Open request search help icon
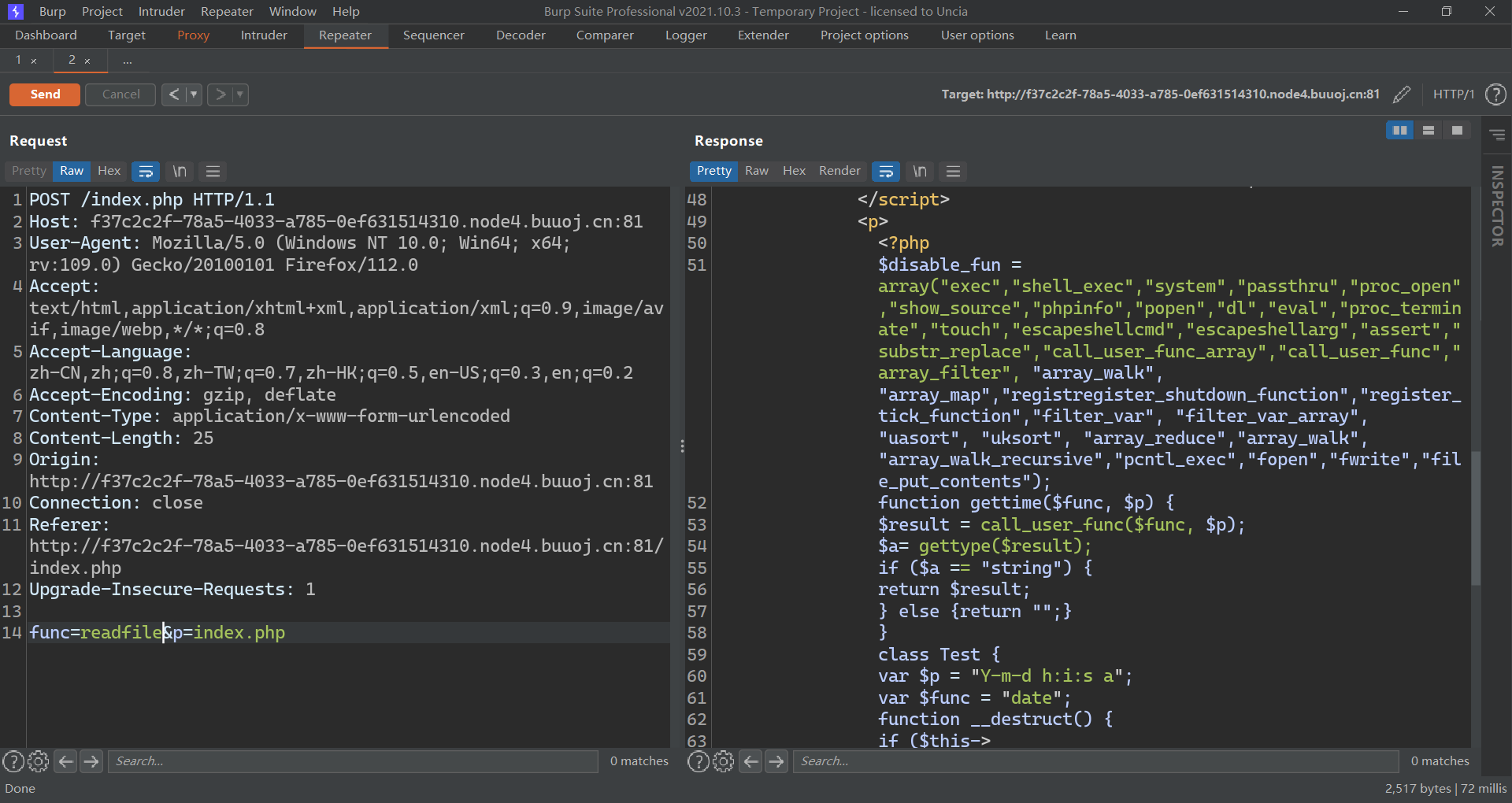The image size is (1512, 803). 13,761
